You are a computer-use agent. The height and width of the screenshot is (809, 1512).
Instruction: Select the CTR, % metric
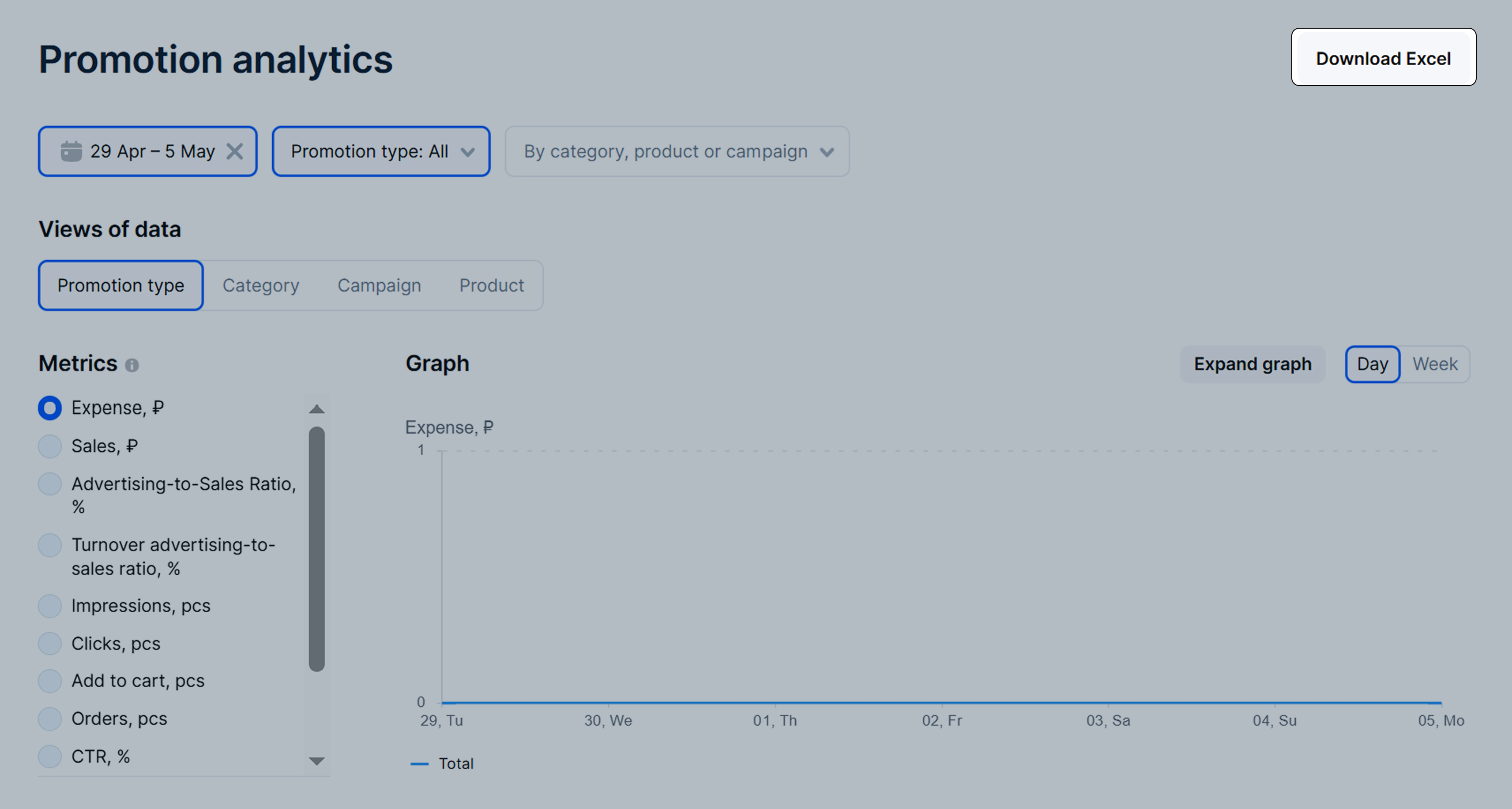[x=50, y=756]
